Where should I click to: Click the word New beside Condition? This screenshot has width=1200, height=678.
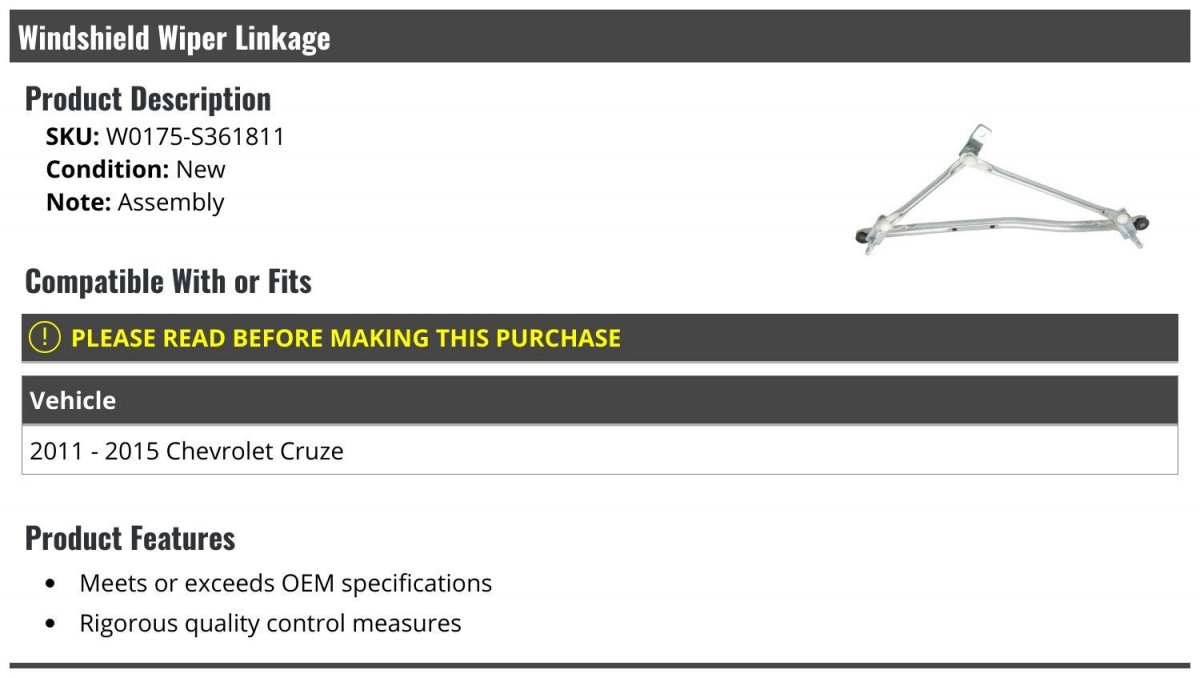201,169
